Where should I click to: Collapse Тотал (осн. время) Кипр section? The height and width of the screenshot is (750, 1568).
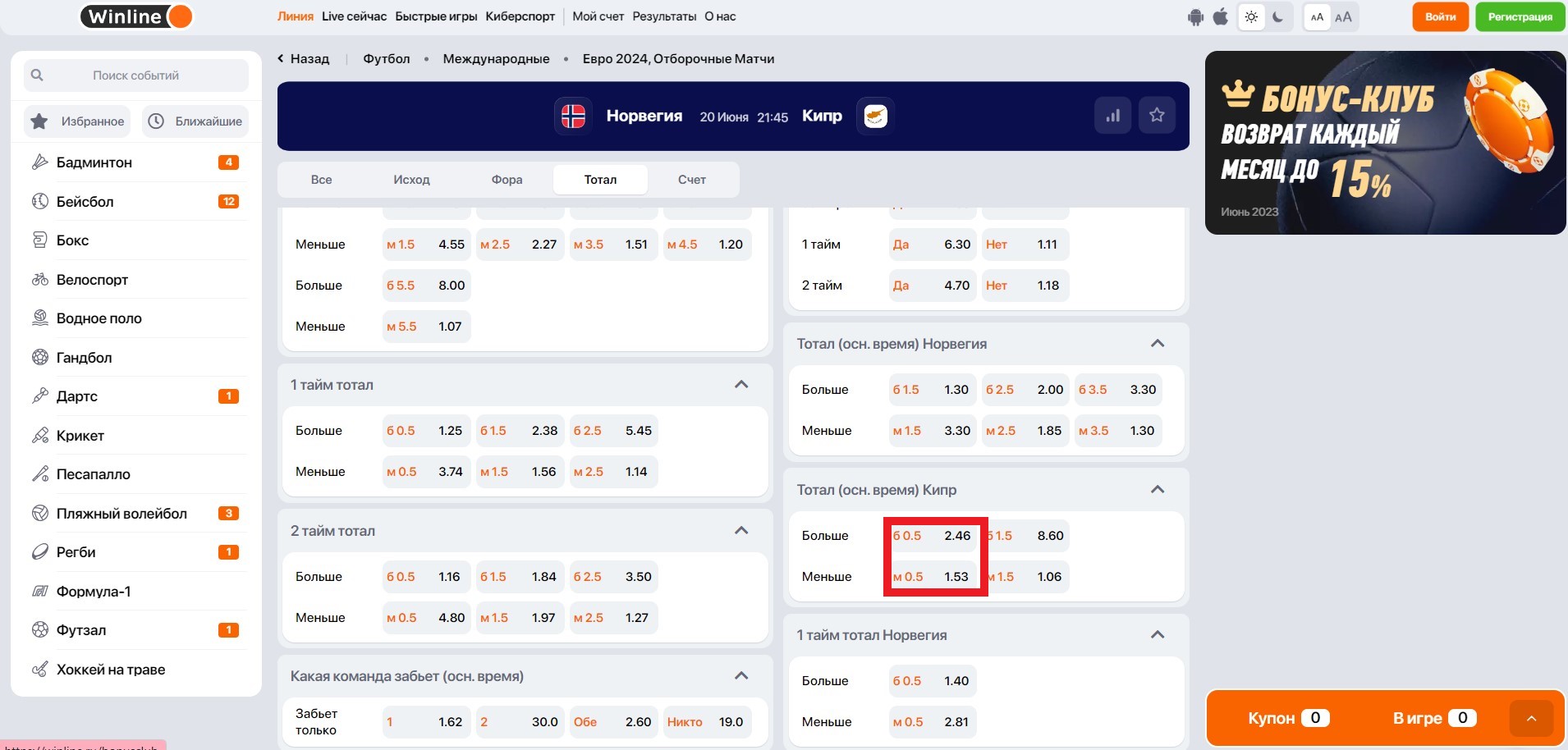[1158, 490]
